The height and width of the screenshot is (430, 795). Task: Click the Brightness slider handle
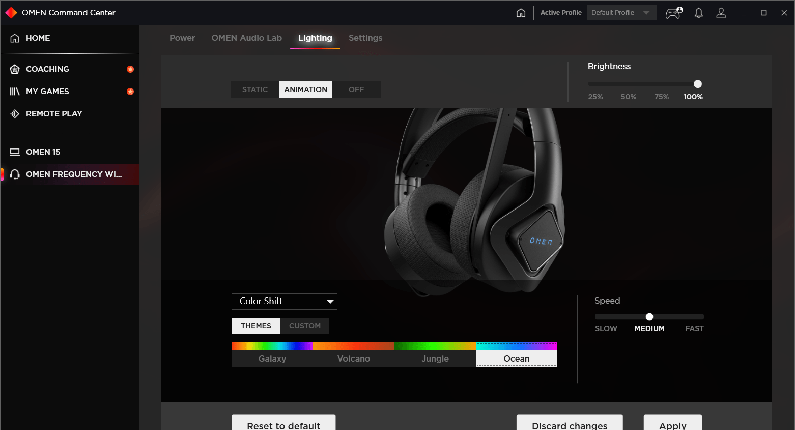point(698,84)
